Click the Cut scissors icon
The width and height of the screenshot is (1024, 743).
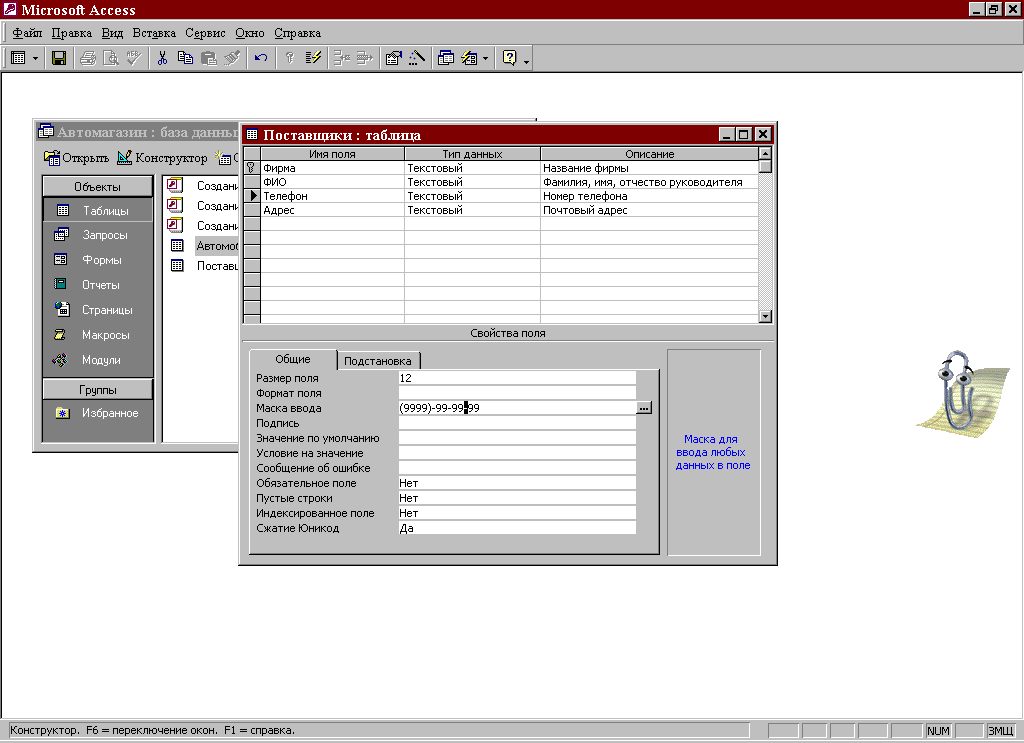pos(163,58)
